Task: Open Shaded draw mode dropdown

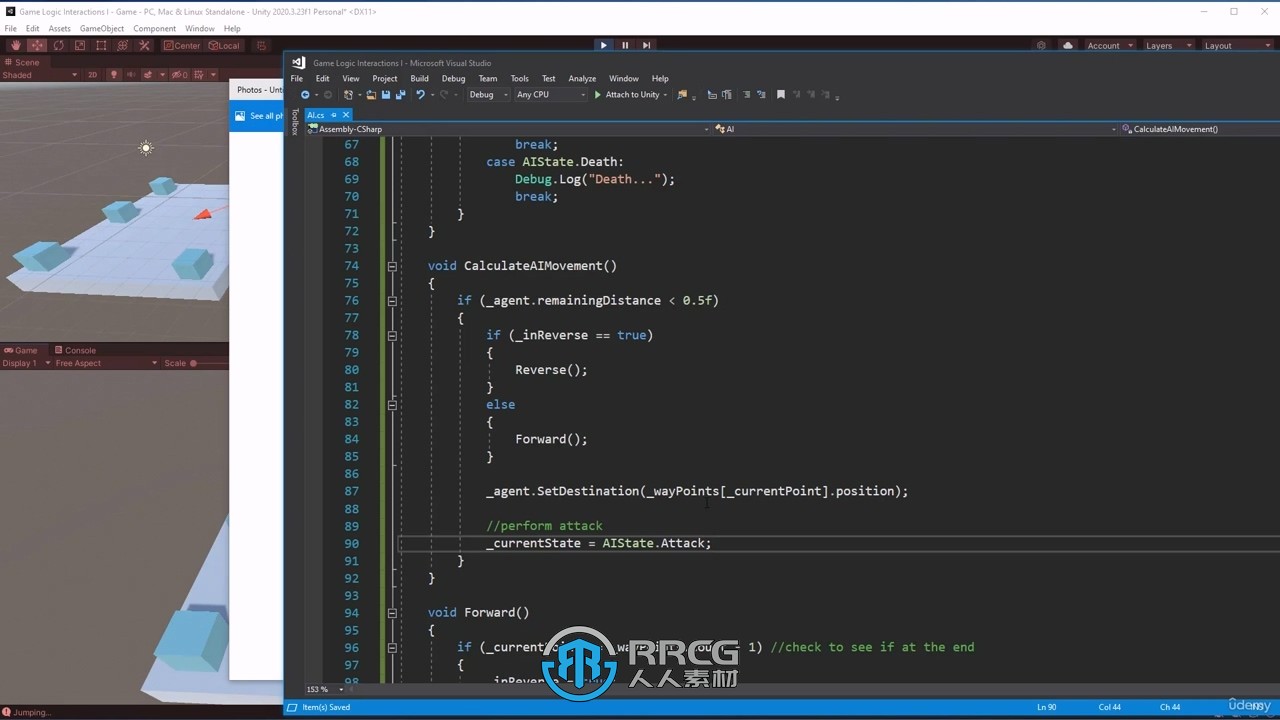Action: tap(40, 75)
